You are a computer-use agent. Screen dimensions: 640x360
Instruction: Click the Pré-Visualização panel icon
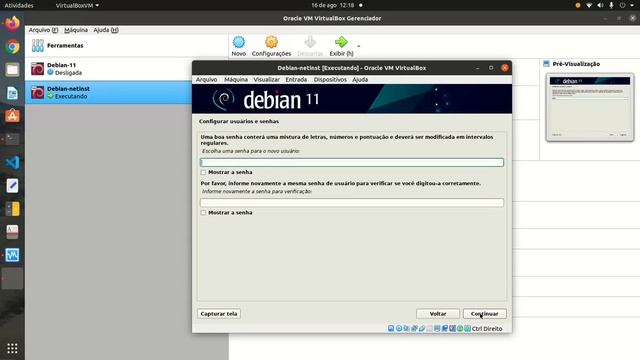pos(547,64)
